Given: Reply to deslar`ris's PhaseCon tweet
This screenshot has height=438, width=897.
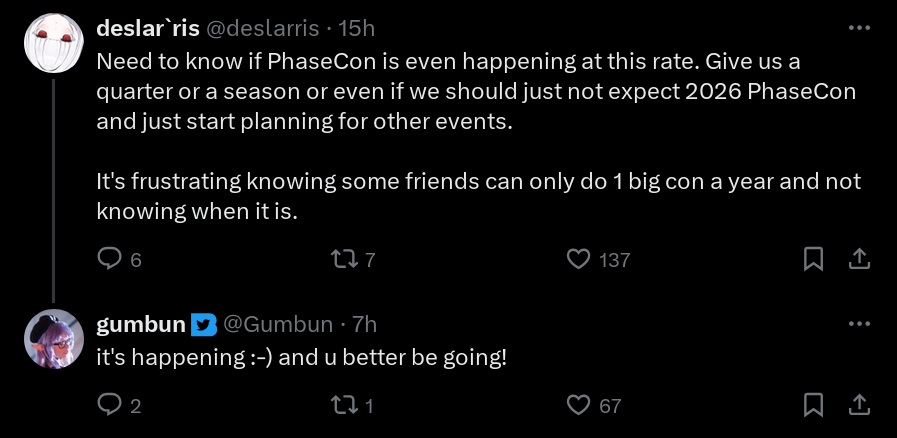Looking at the screenshot, I should (109, 259).
